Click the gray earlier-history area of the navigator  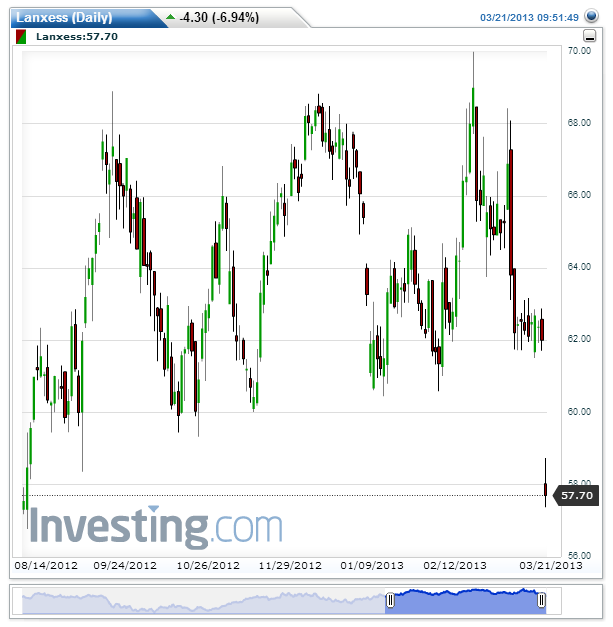coord(203,602)
